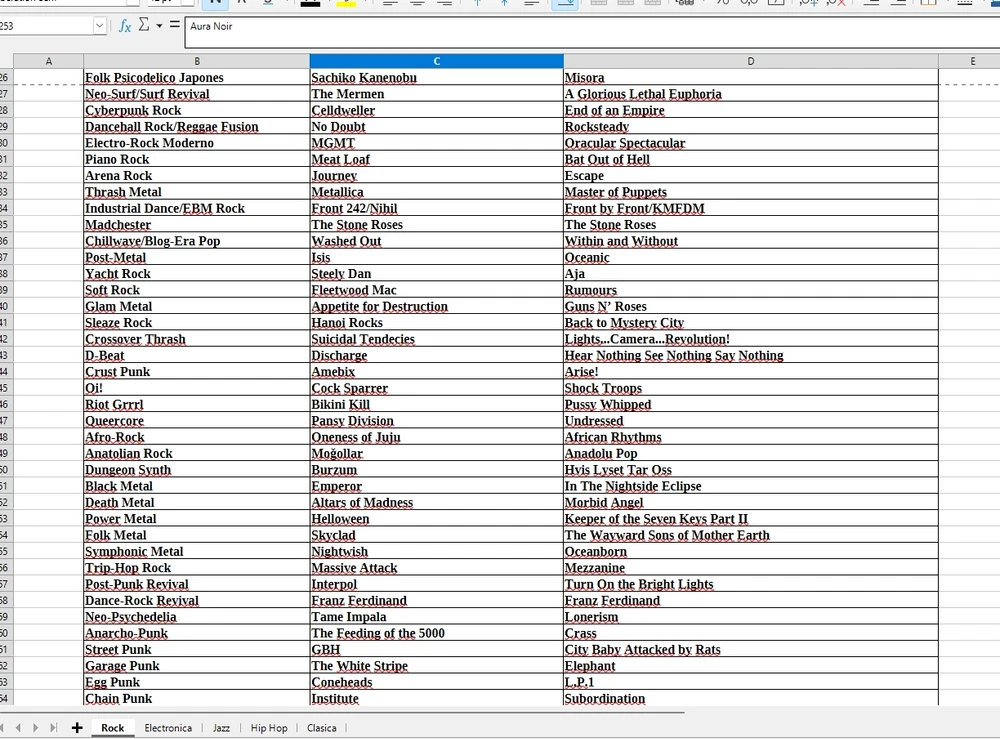
Task: Select cell 'Interpol'
Action: 436,584
